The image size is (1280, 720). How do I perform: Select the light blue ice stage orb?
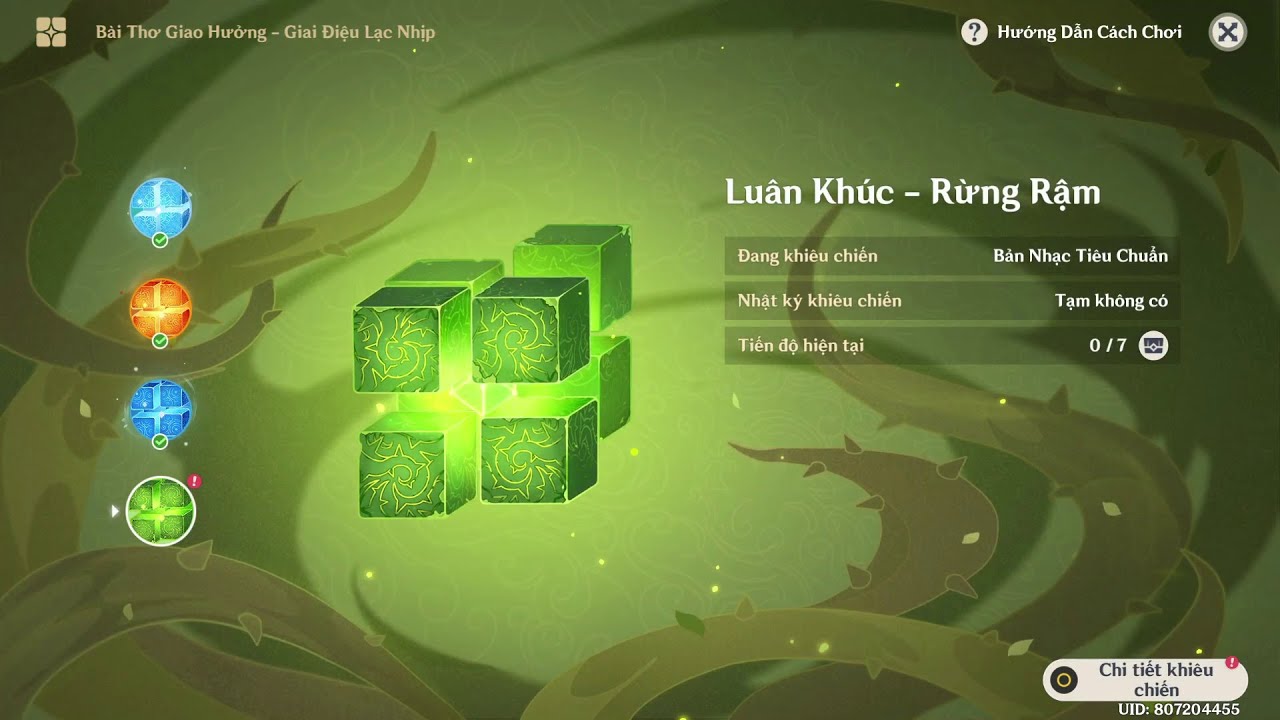pyautogui.click(x=160, y=207)
